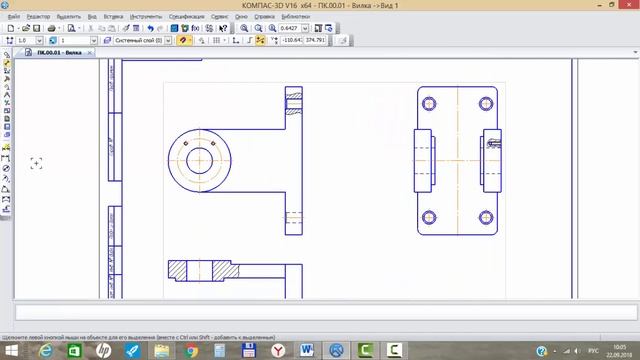Open the Редактор menu
Image resolution: width=640 pixels, height=360 pixels.
38,17
